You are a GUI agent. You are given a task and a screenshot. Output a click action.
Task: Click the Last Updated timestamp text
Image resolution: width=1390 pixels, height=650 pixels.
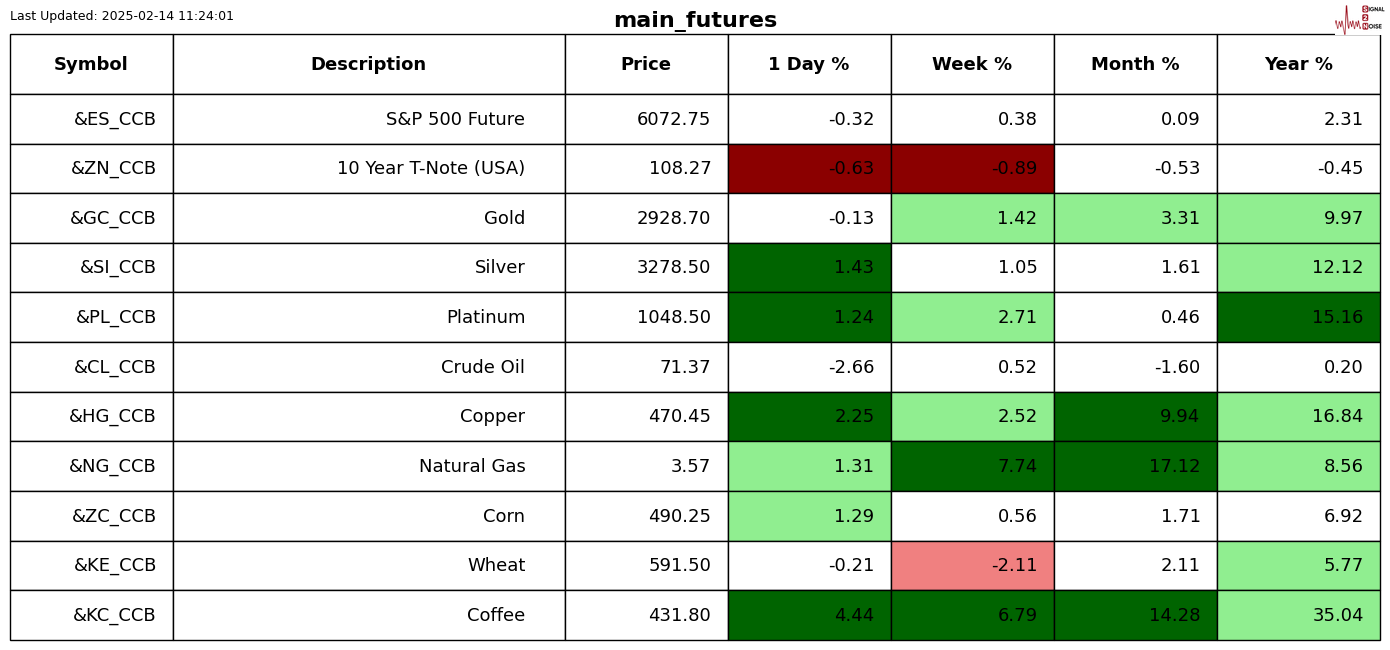coord(122,16)
